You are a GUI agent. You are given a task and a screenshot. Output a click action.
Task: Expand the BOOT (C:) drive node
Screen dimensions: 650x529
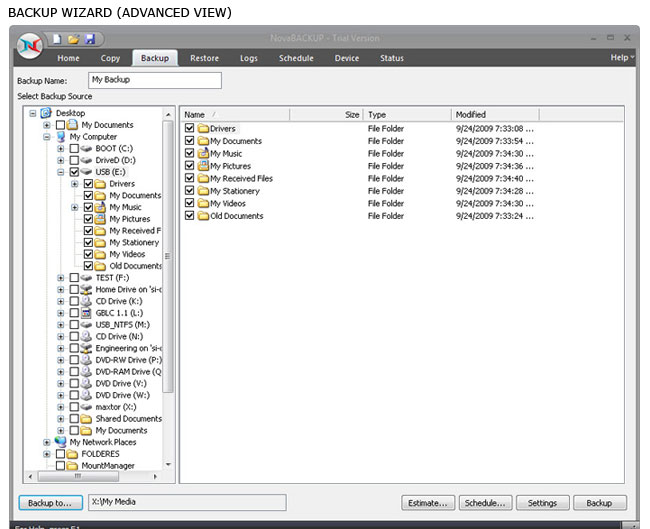[61, 148]
